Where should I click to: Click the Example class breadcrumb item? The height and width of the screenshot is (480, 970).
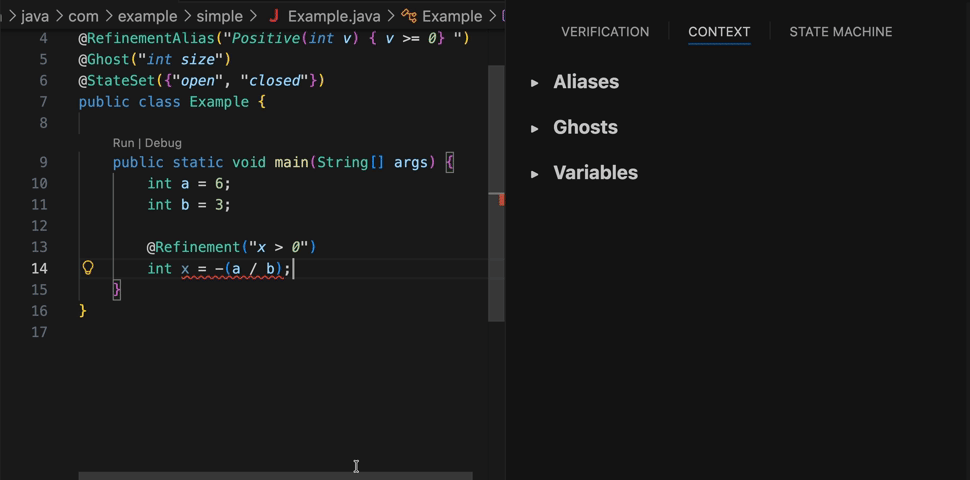[452, 15]
